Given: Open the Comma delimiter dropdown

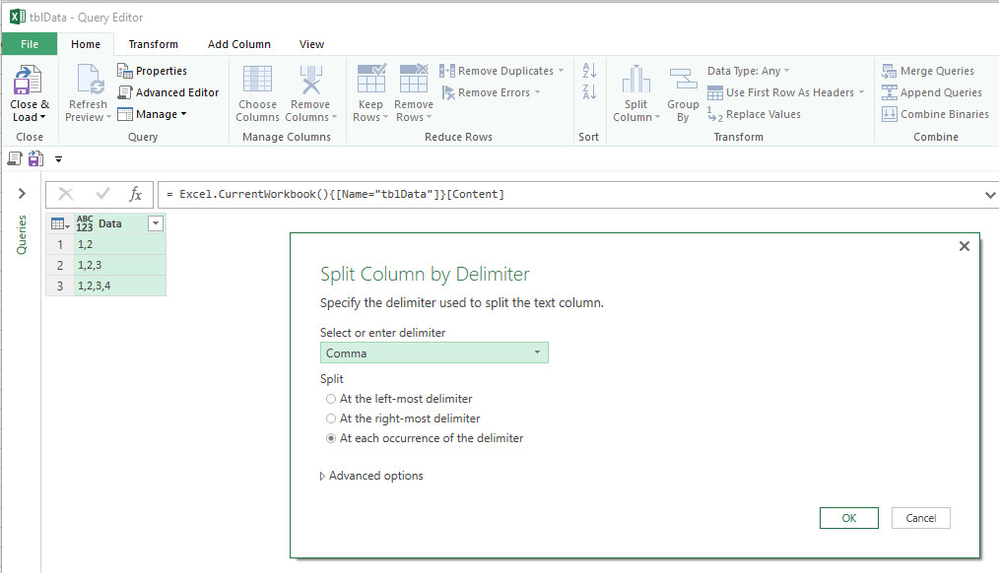Looking at the screenshot, I should tap(434, 352).
